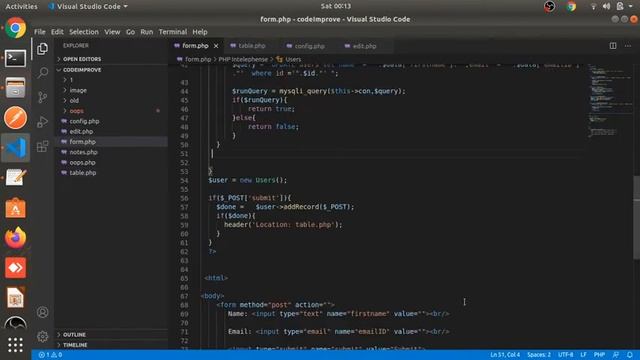Open the View menu
This screenshot has width=640, height=360.
112,32
